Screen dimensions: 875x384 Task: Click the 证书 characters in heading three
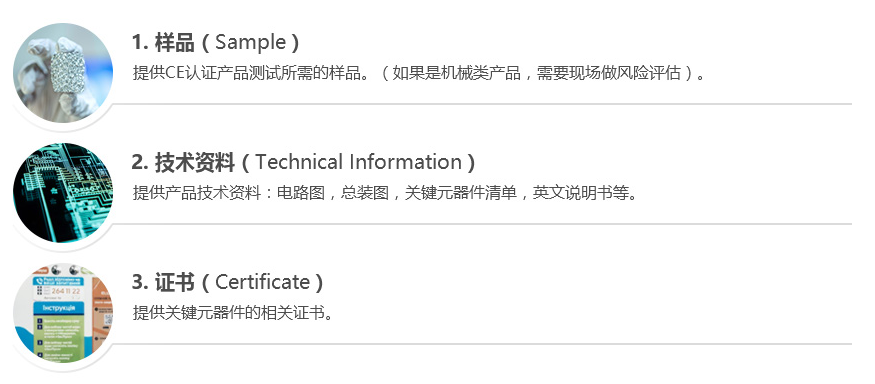(x=175, y=282)
